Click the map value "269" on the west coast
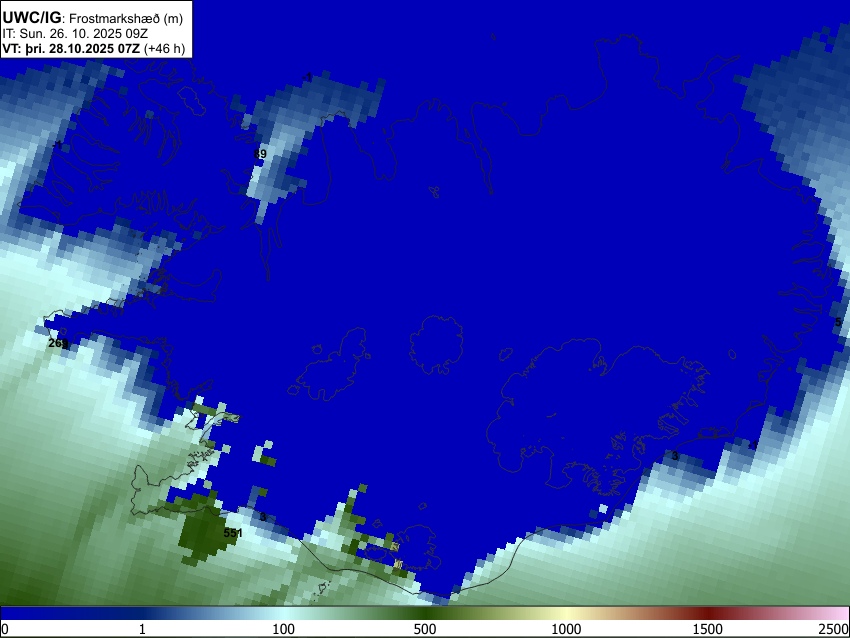The height and width of the screenshot is (638, 850). (58, 343)
